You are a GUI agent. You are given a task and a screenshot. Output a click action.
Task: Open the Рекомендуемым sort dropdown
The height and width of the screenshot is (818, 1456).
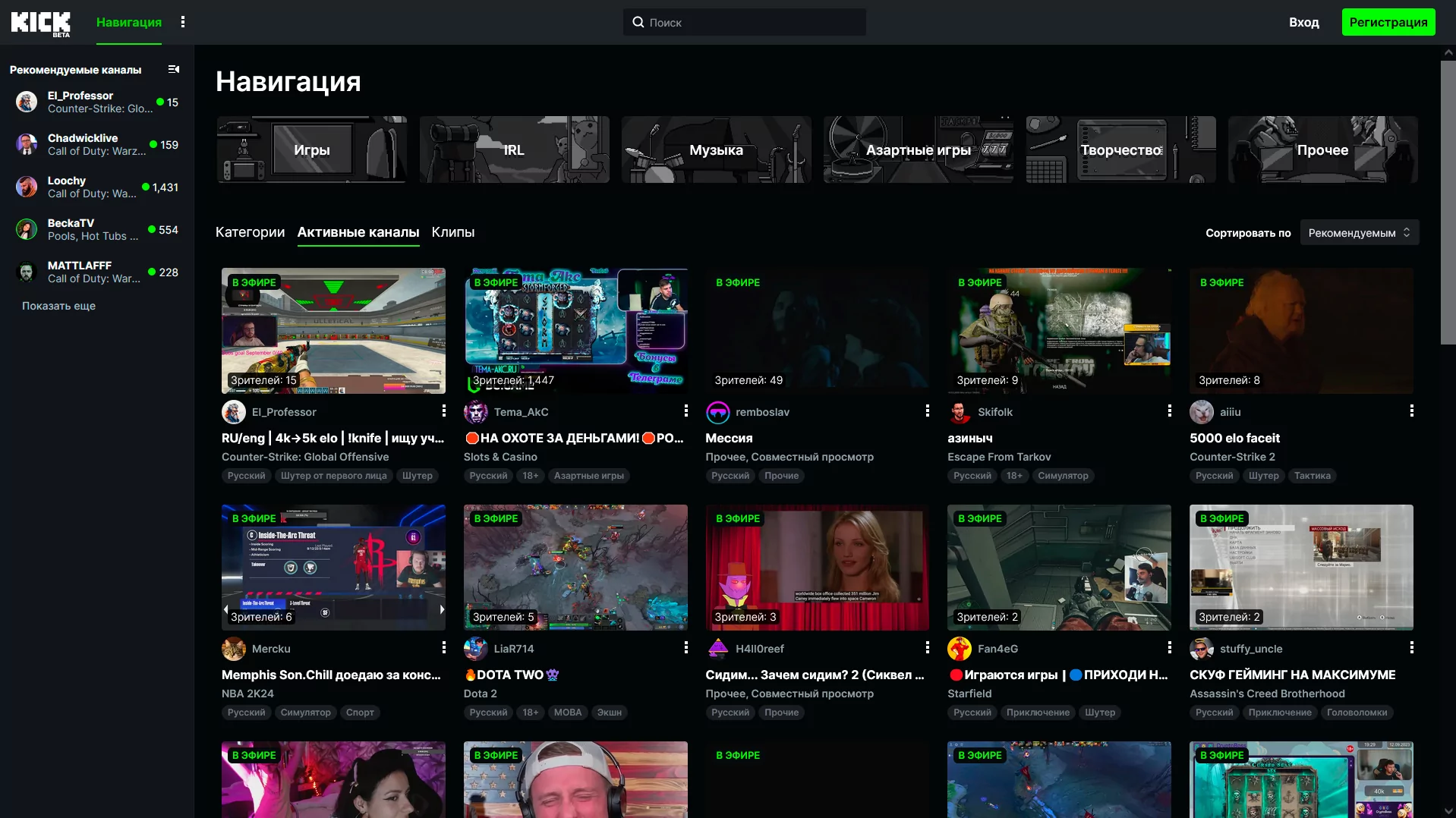point(1360,233)
